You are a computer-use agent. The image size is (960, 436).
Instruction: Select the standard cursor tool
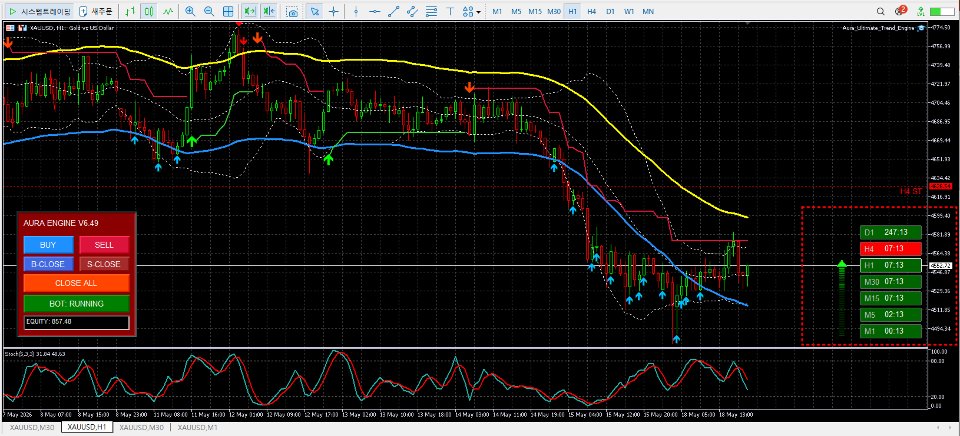314,11
